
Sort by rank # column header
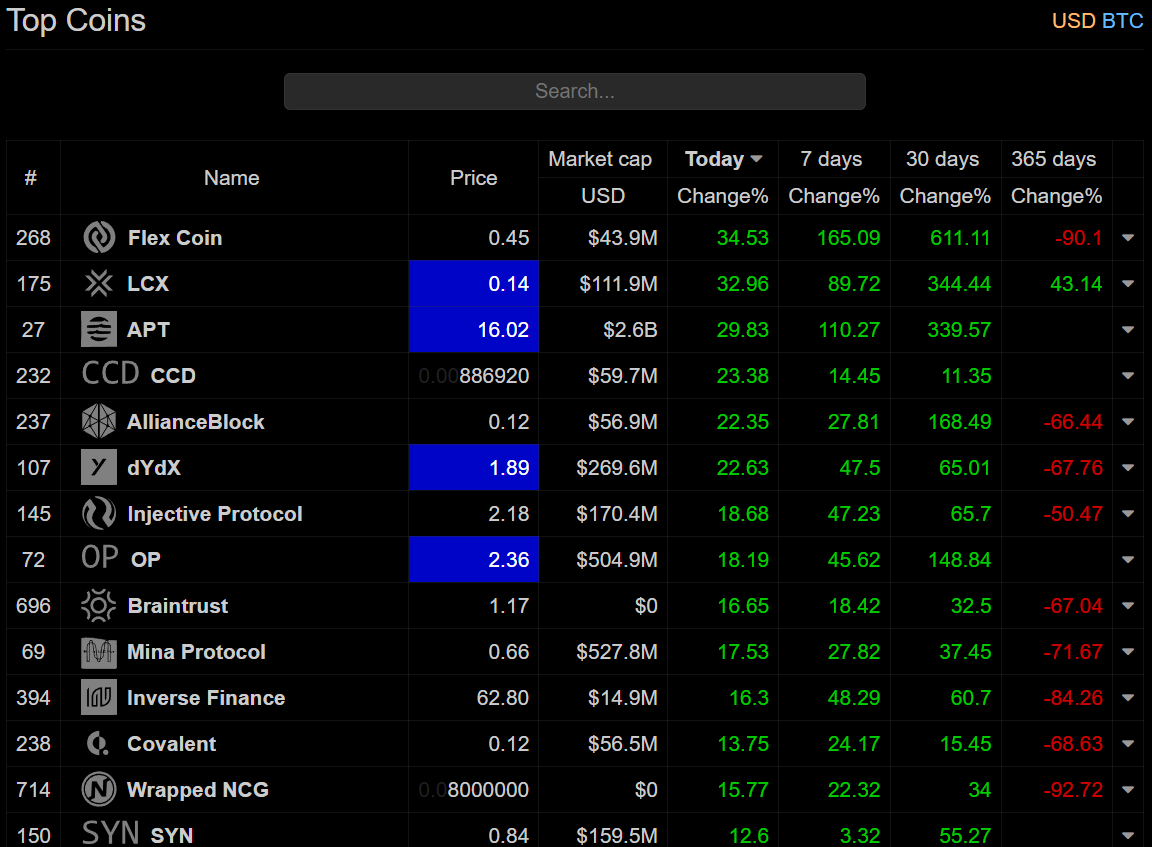(31, 178)
